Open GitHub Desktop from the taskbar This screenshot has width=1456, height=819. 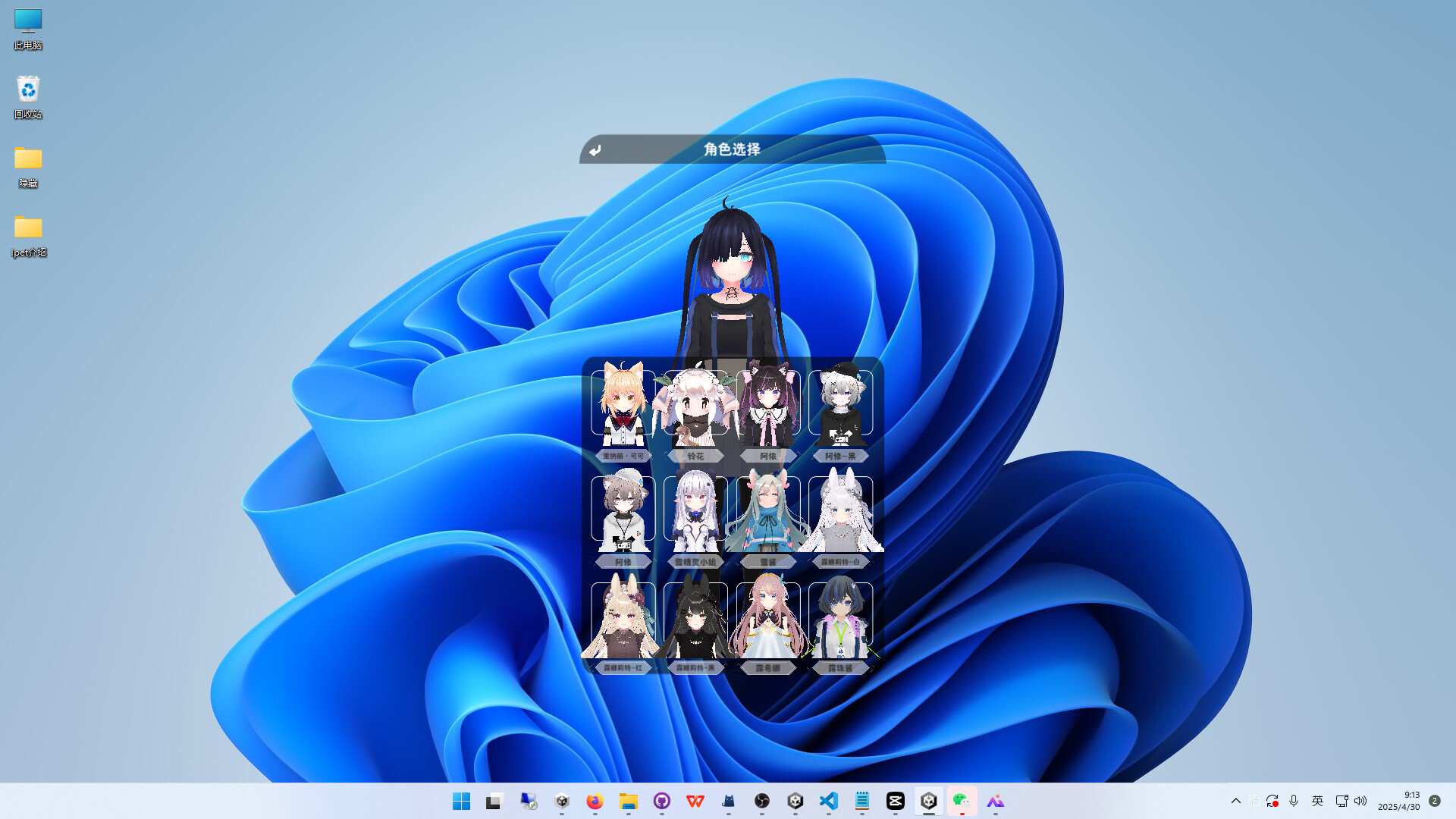pos(661,802)
